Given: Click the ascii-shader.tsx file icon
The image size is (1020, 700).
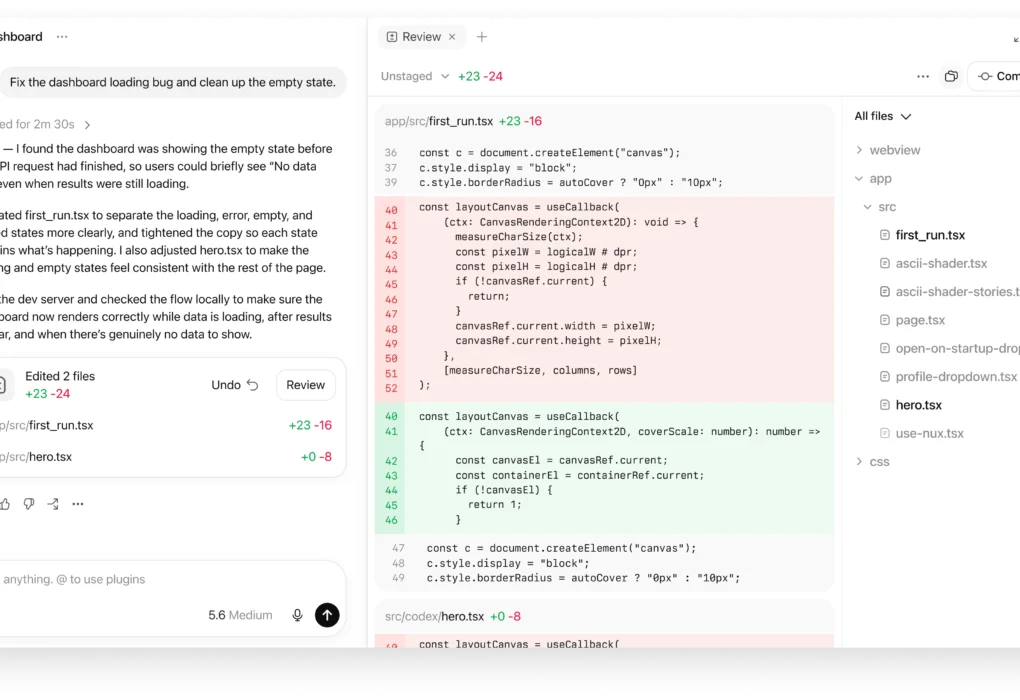Looking at the screenshot, I should [x=885, y=263].
